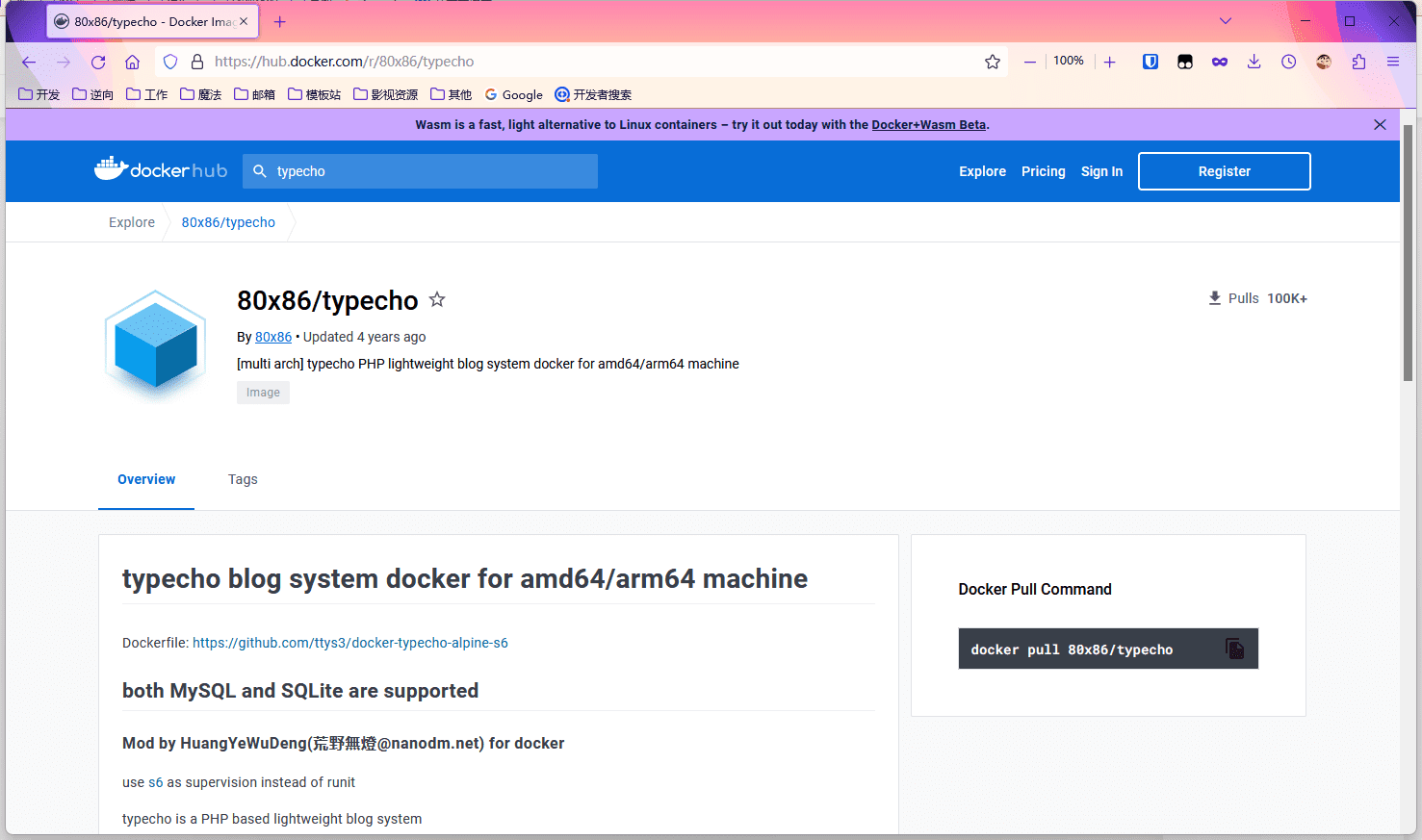Open the s6 supervision link

click(156, 782)
